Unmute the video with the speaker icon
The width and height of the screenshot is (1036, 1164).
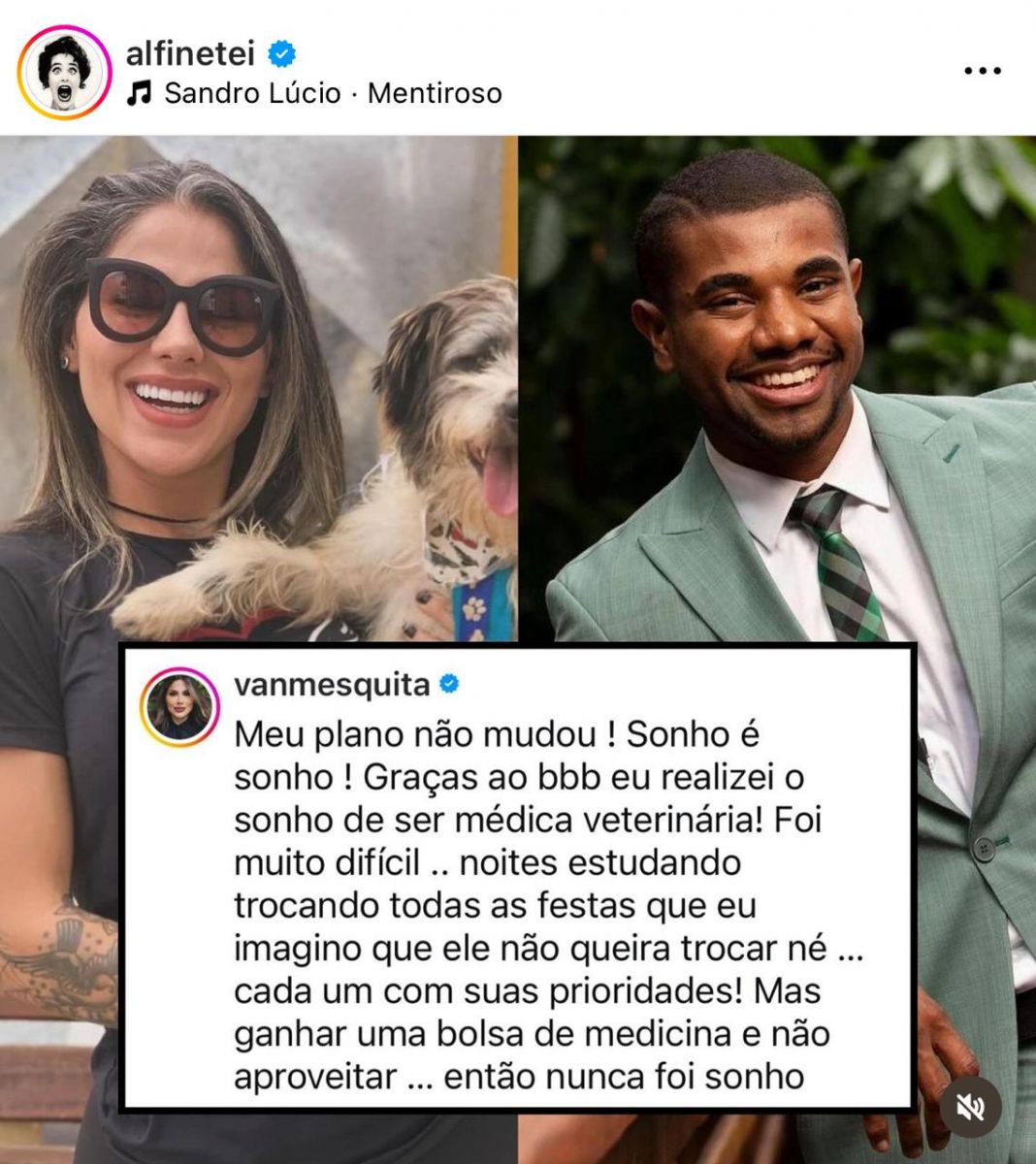tap(970, 1107)
